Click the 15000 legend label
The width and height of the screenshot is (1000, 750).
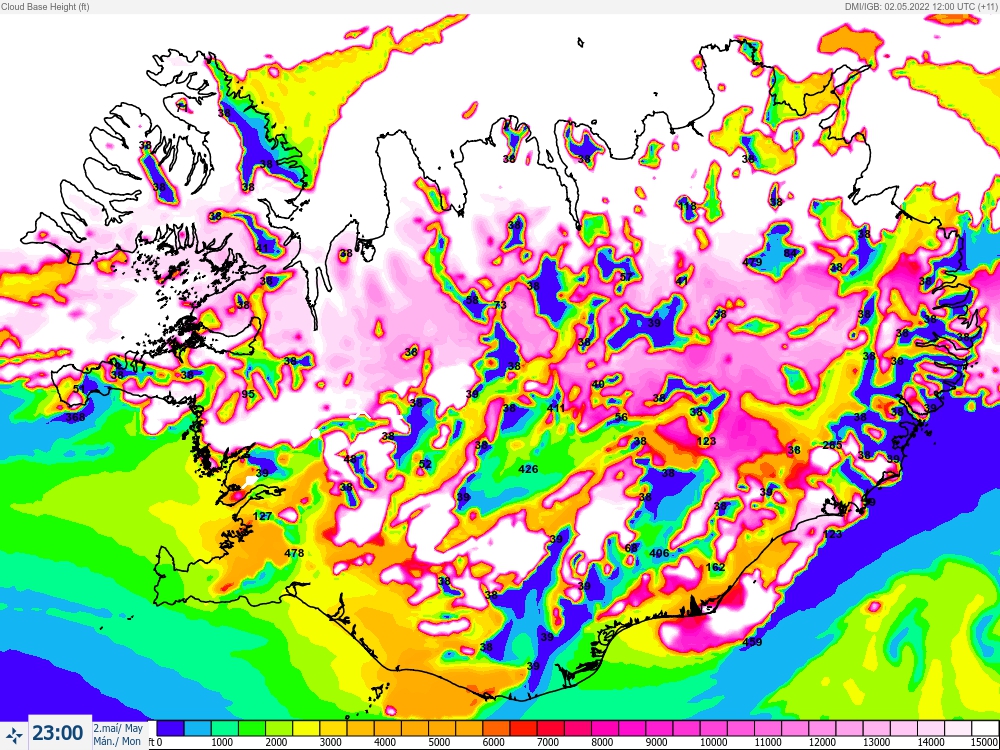(x=986, y=742)
